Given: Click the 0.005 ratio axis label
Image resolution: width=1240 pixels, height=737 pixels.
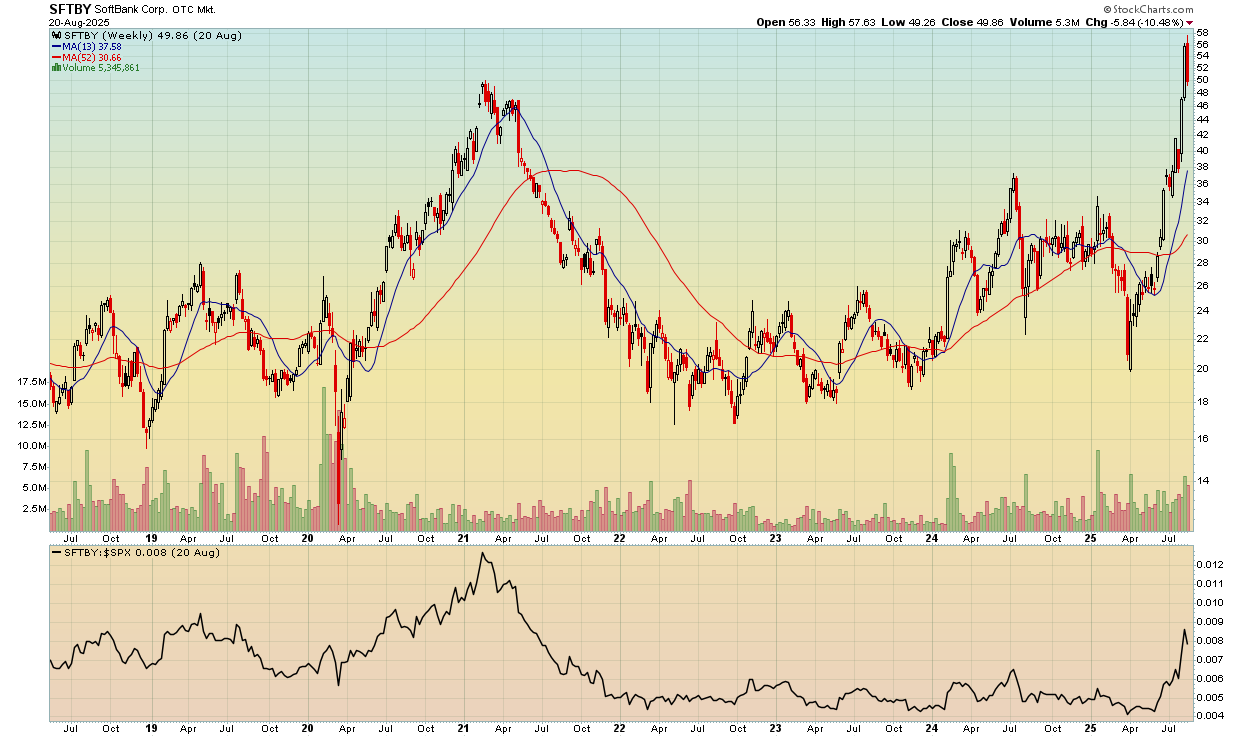Looking at the screenshot, I should coord(1209,697).
